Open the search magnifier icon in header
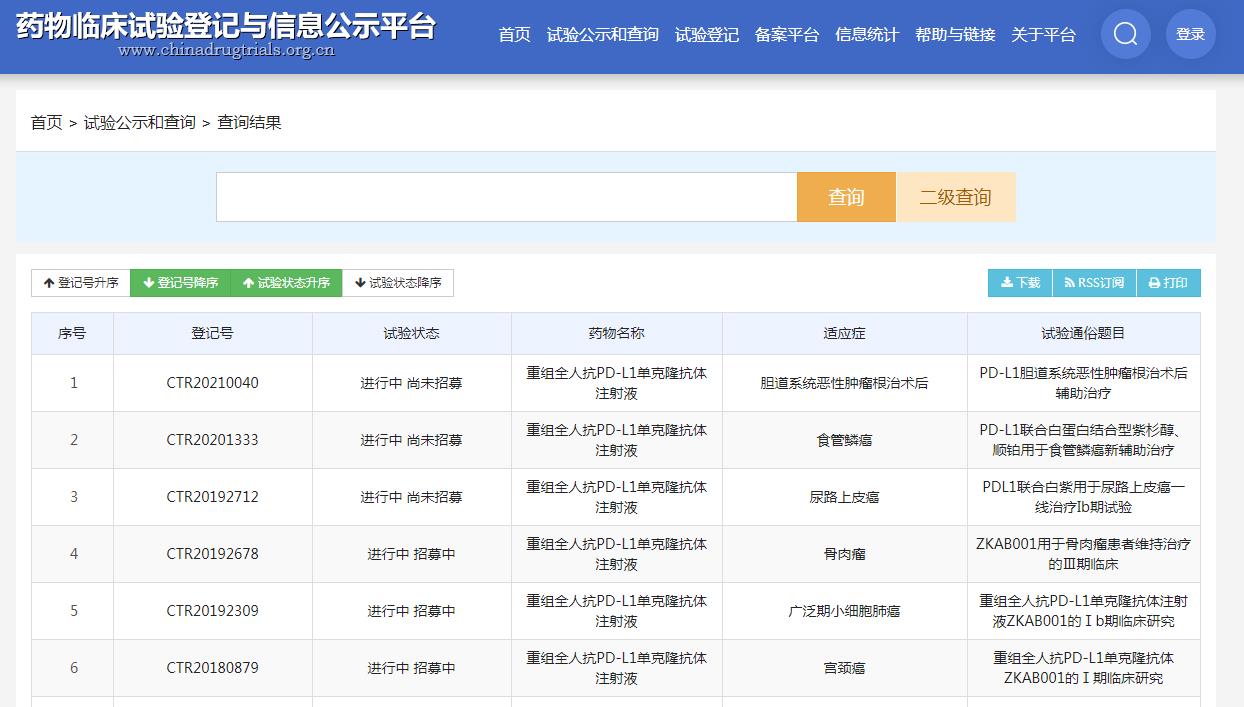 (x=1125, y=34)
